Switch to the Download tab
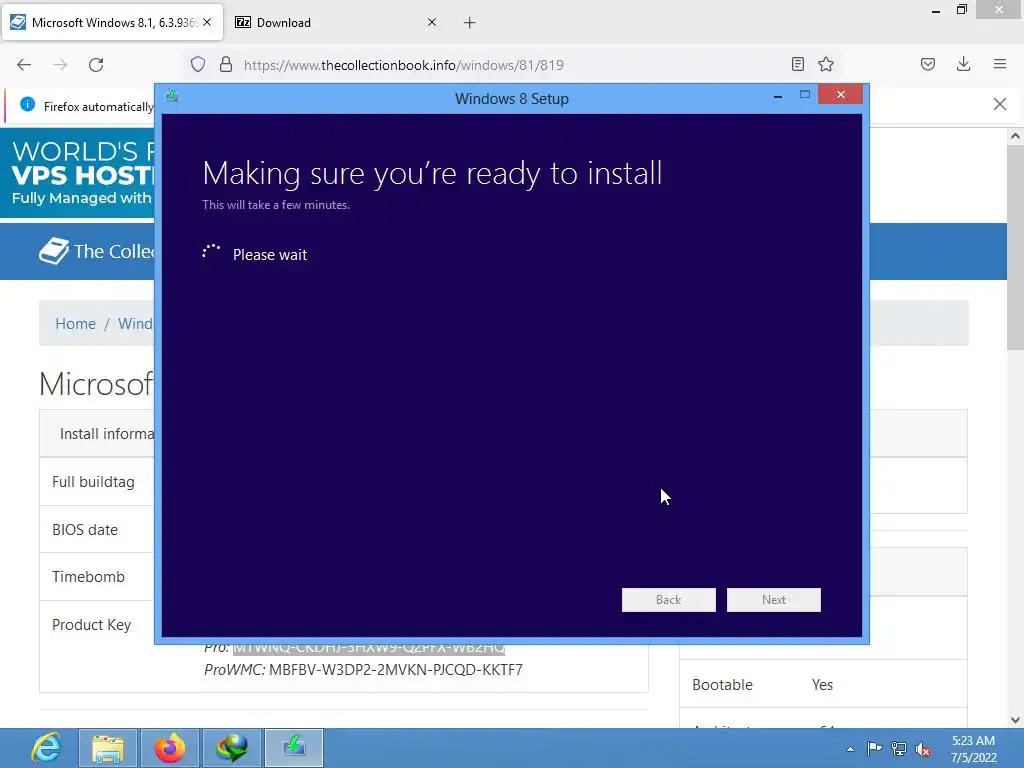Screen dimensions: 1024x768 pos(336,22)
